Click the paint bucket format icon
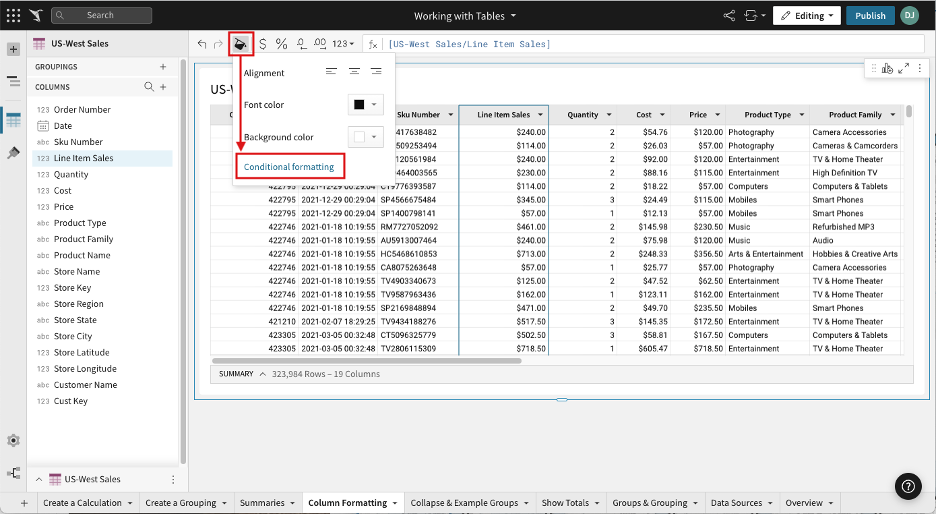 240,44
